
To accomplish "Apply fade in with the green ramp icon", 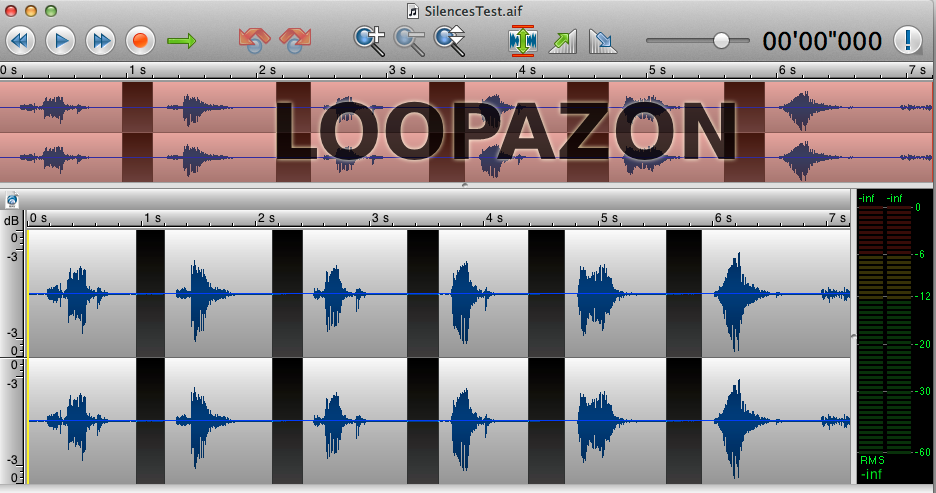I will 564,41.
